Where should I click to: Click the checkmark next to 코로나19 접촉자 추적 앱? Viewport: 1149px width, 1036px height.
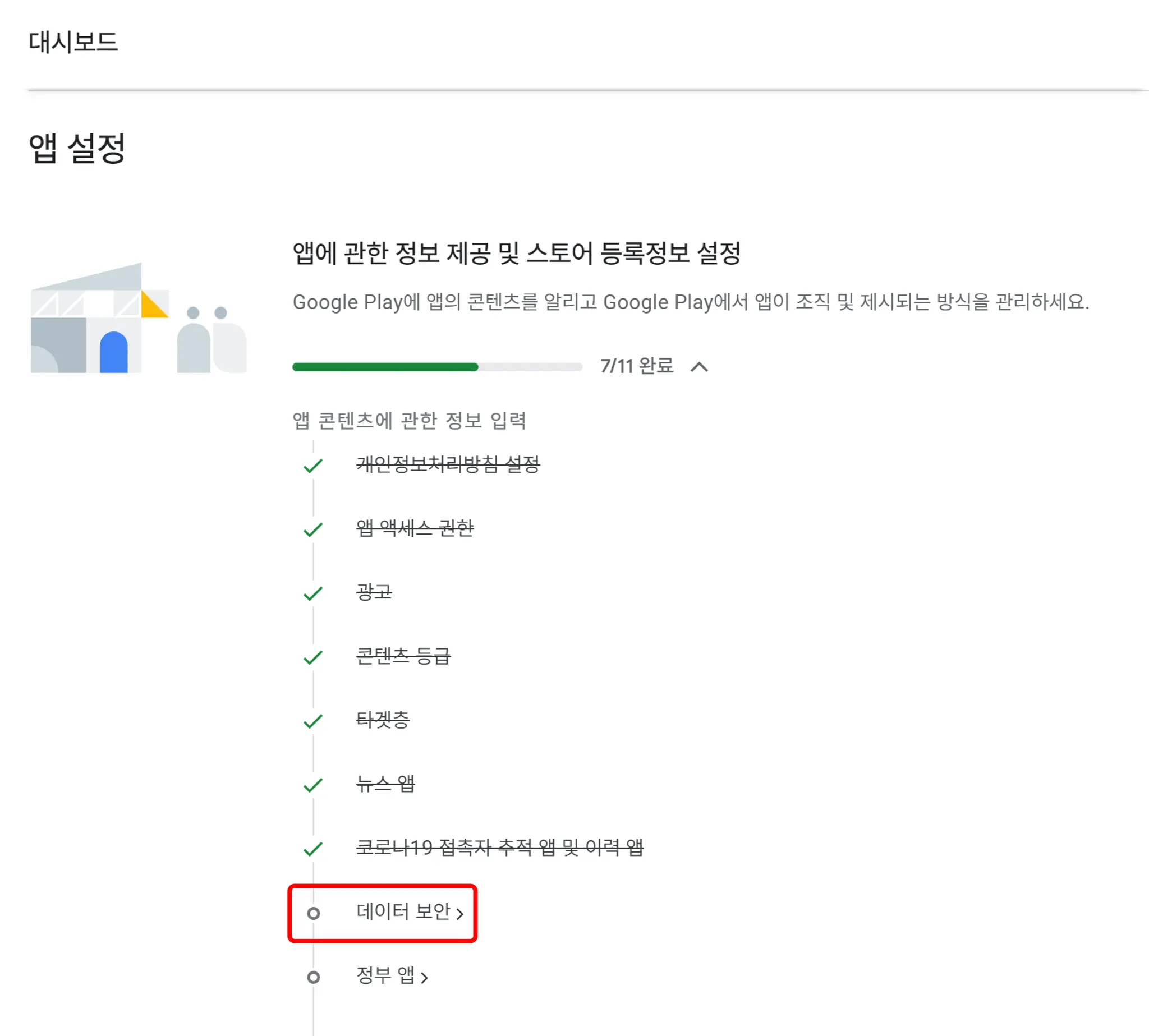(313, 849)
